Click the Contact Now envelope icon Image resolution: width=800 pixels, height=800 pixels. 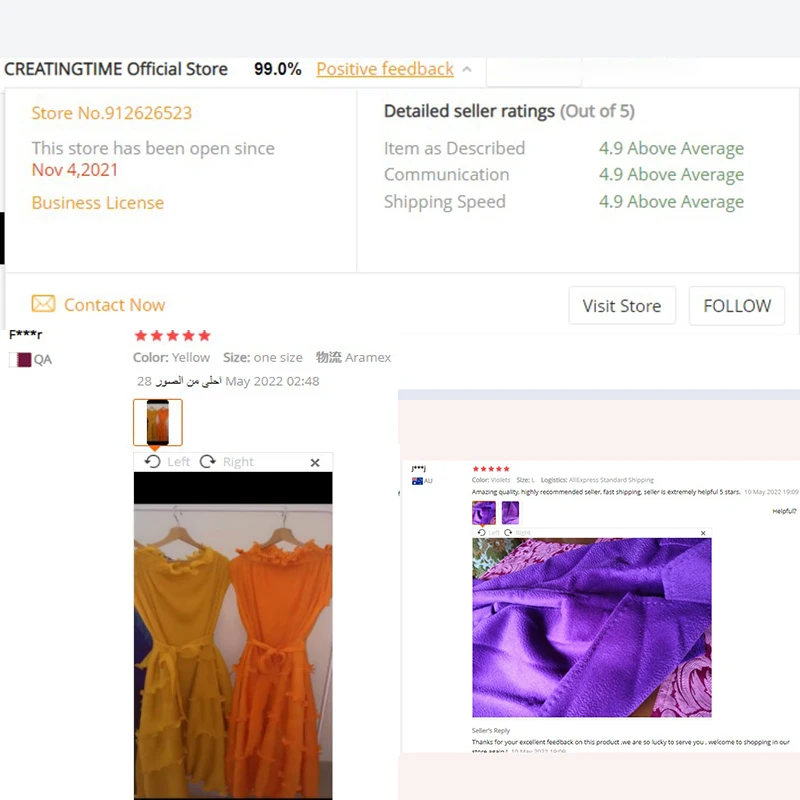(x=43, y=304)
